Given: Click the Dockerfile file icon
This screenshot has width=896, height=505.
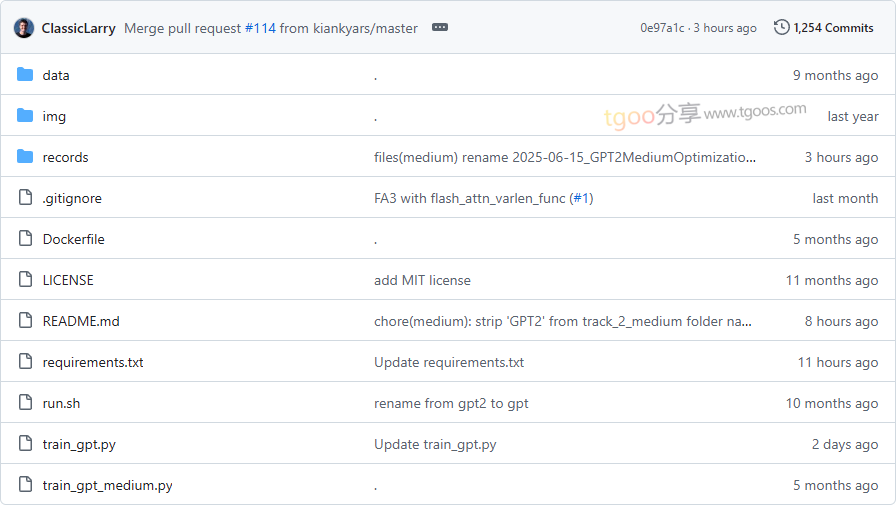Looking at the screenshot, I should click(25, 239).
